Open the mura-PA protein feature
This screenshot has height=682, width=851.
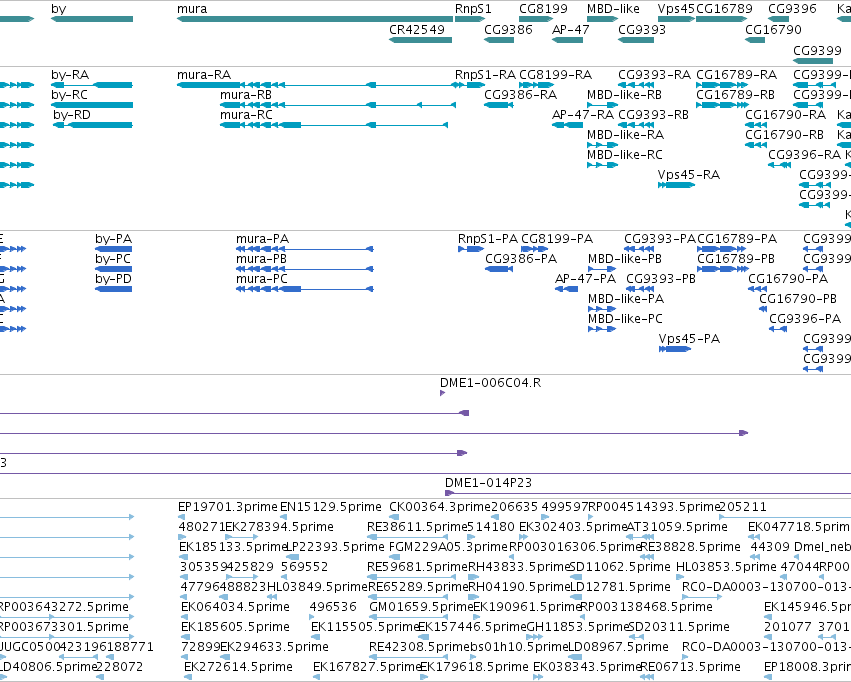click(x=304, y=249)
